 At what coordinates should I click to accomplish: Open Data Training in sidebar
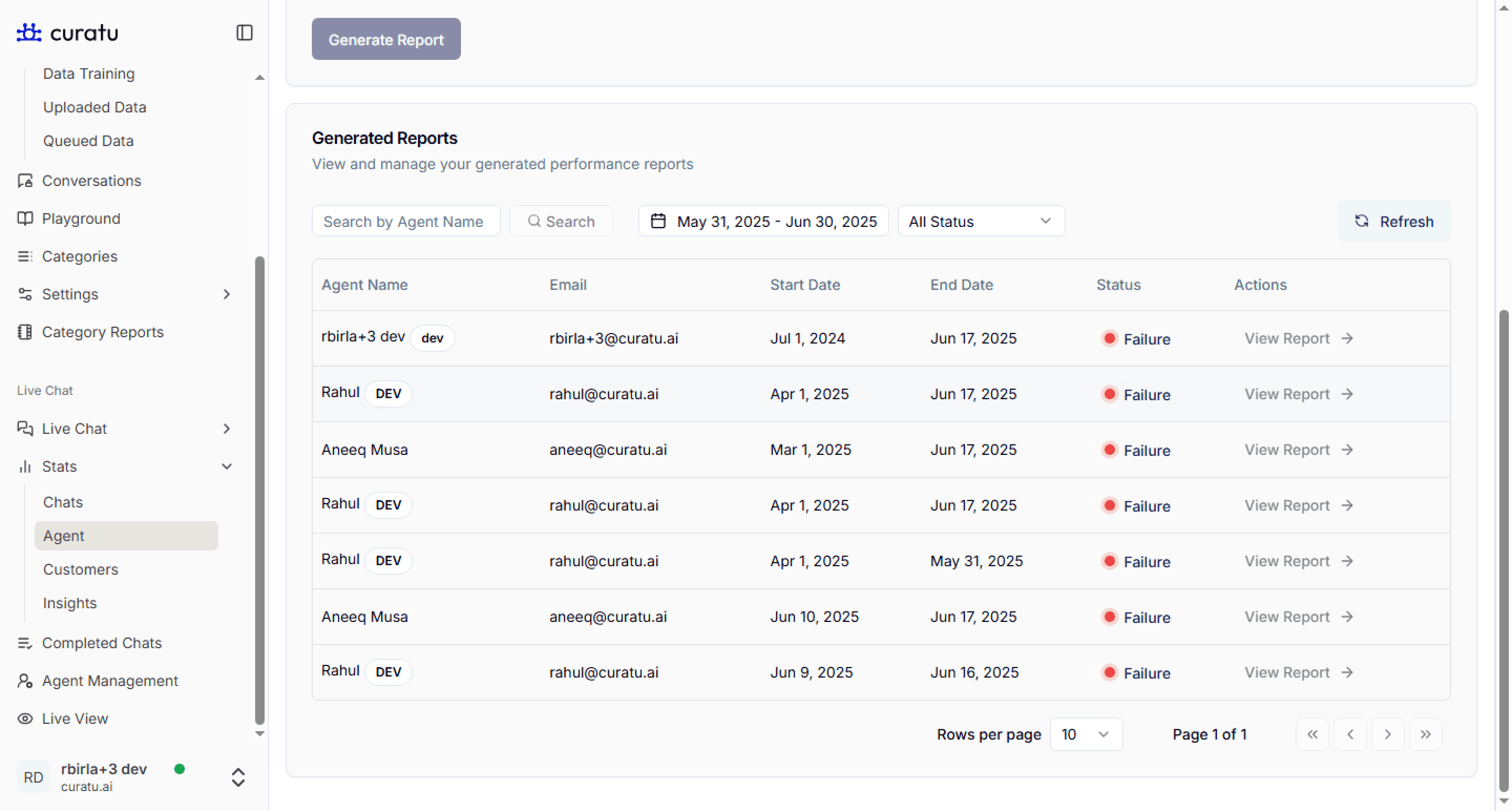click(x=89, y=74)
